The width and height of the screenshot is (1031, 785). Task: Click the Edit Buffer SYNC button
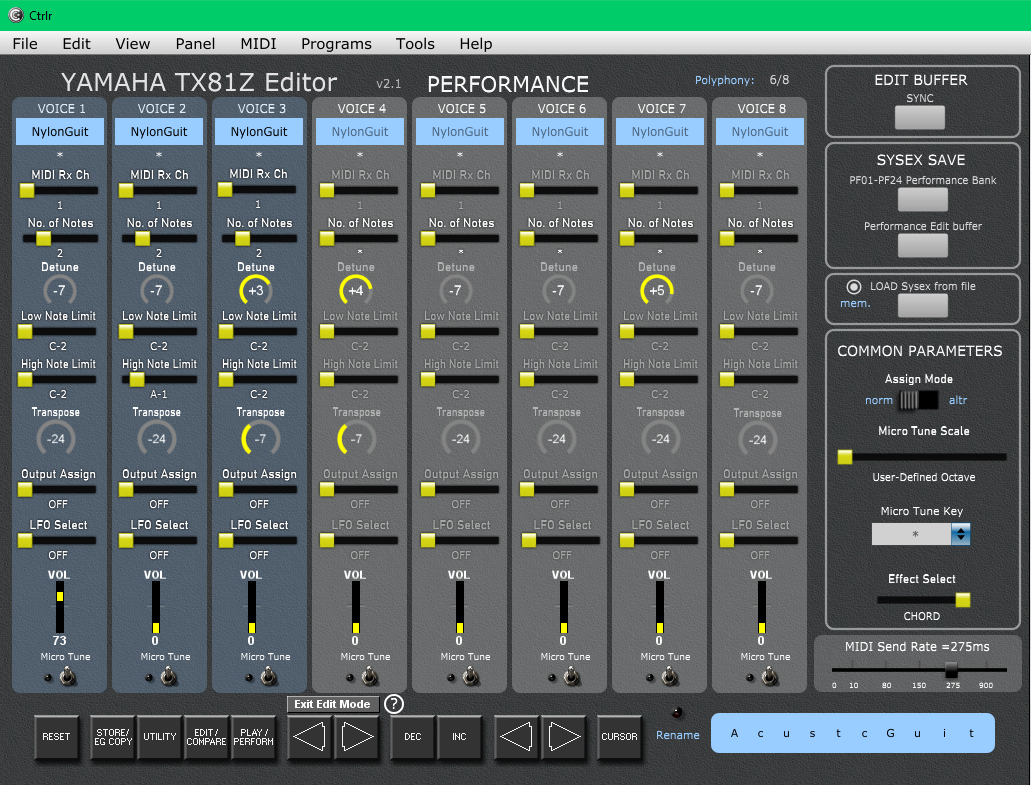[x=919, y=118]
